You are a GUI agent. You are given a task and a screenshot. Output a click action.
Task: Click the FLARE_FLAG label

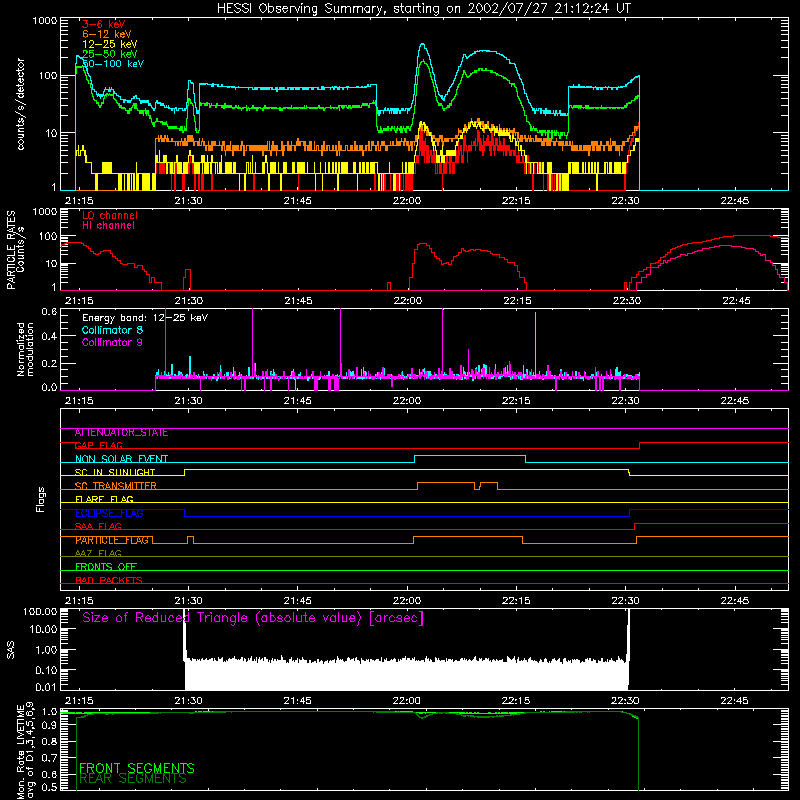[104, 499]
